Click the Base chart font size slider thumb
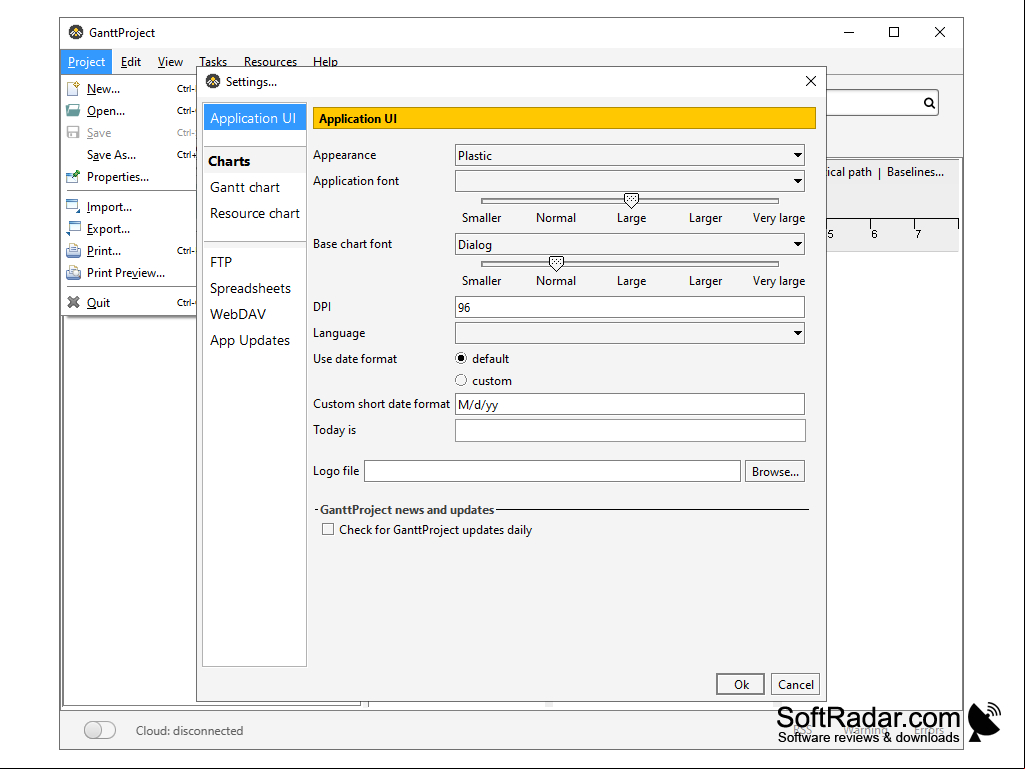 click(x=556, y=264)
